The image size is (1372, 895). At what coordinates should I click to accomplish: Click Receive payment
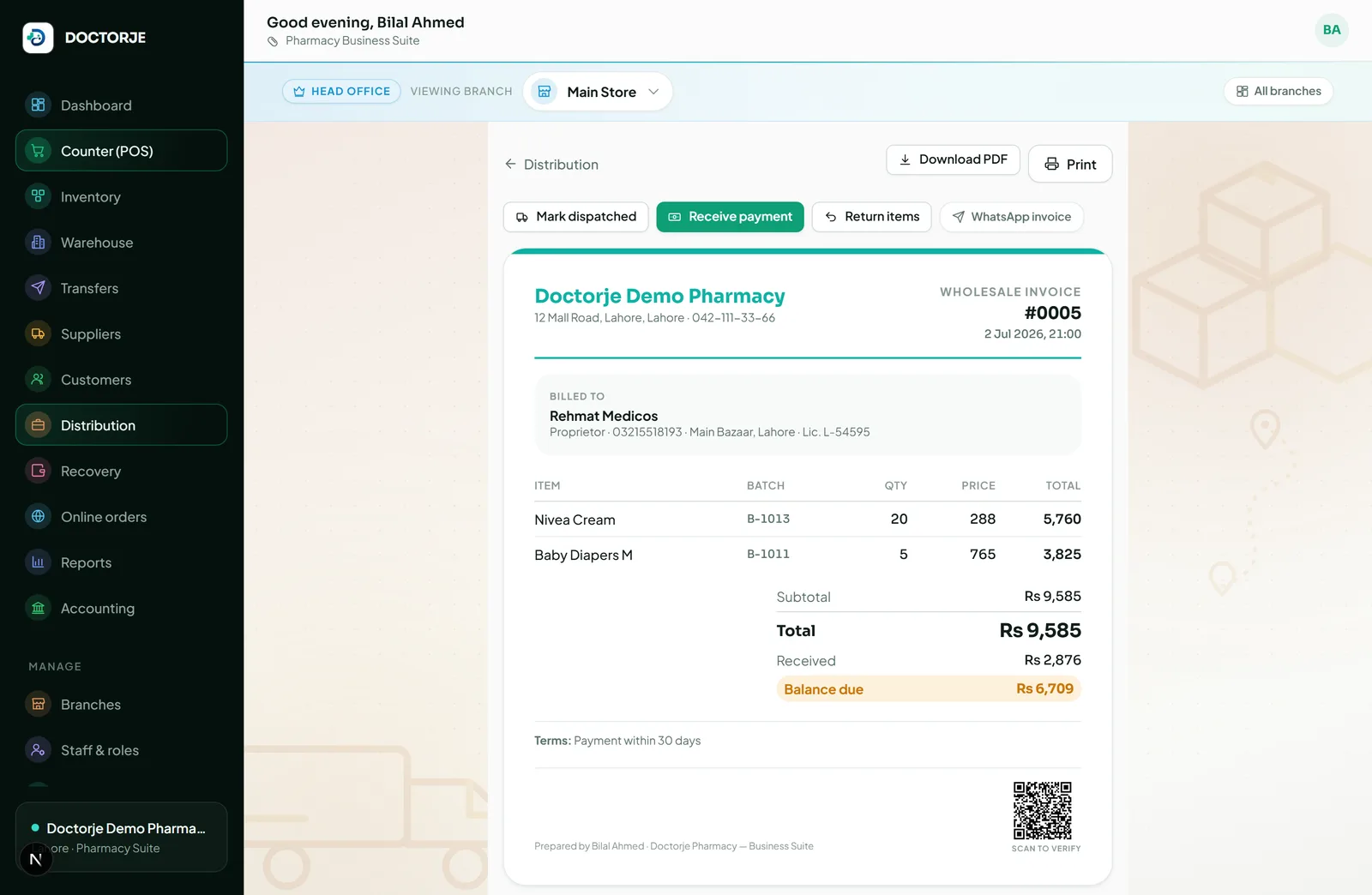[730, 217]
